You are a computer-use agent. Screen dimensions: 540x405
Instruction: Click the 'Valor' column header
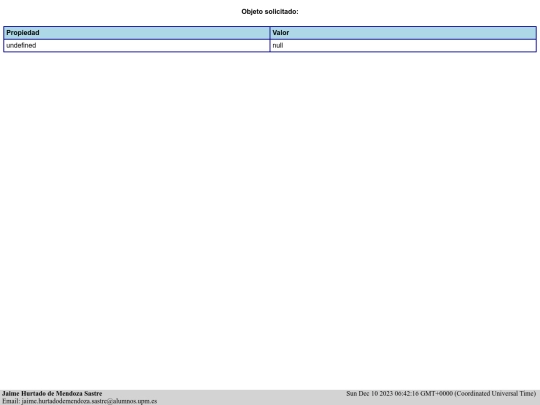[403, 33]
